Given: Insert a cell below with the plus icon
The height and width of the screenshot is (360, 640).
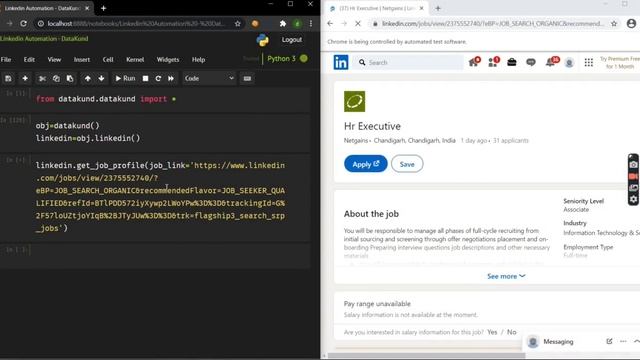Looking at the screenshot, I should 25,78.
